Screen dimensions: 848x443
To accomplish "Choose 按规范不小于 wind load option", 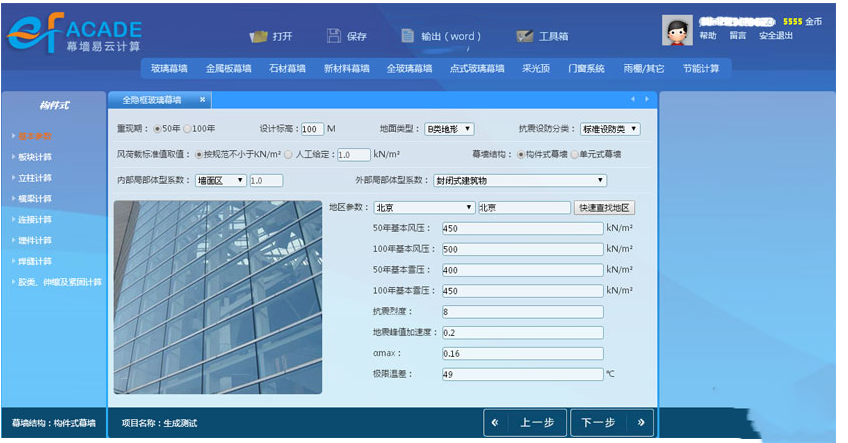I will point(198,155).
